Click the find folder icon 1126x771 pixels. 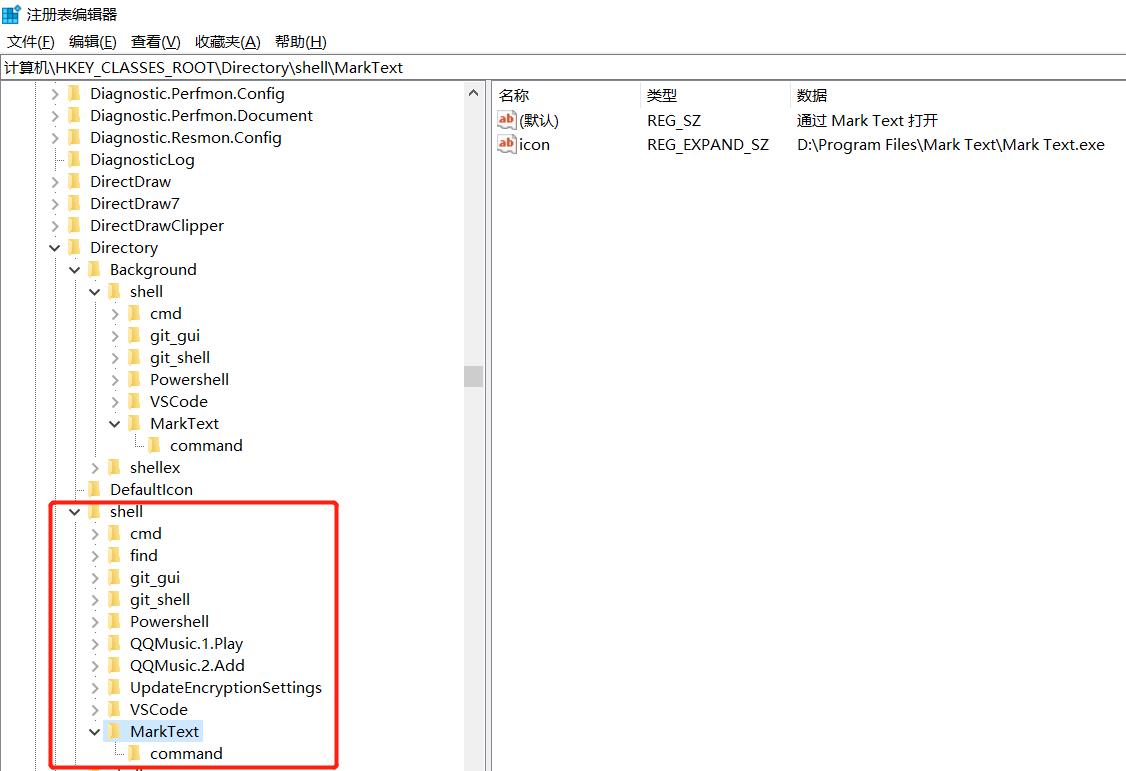click(114, 556)
